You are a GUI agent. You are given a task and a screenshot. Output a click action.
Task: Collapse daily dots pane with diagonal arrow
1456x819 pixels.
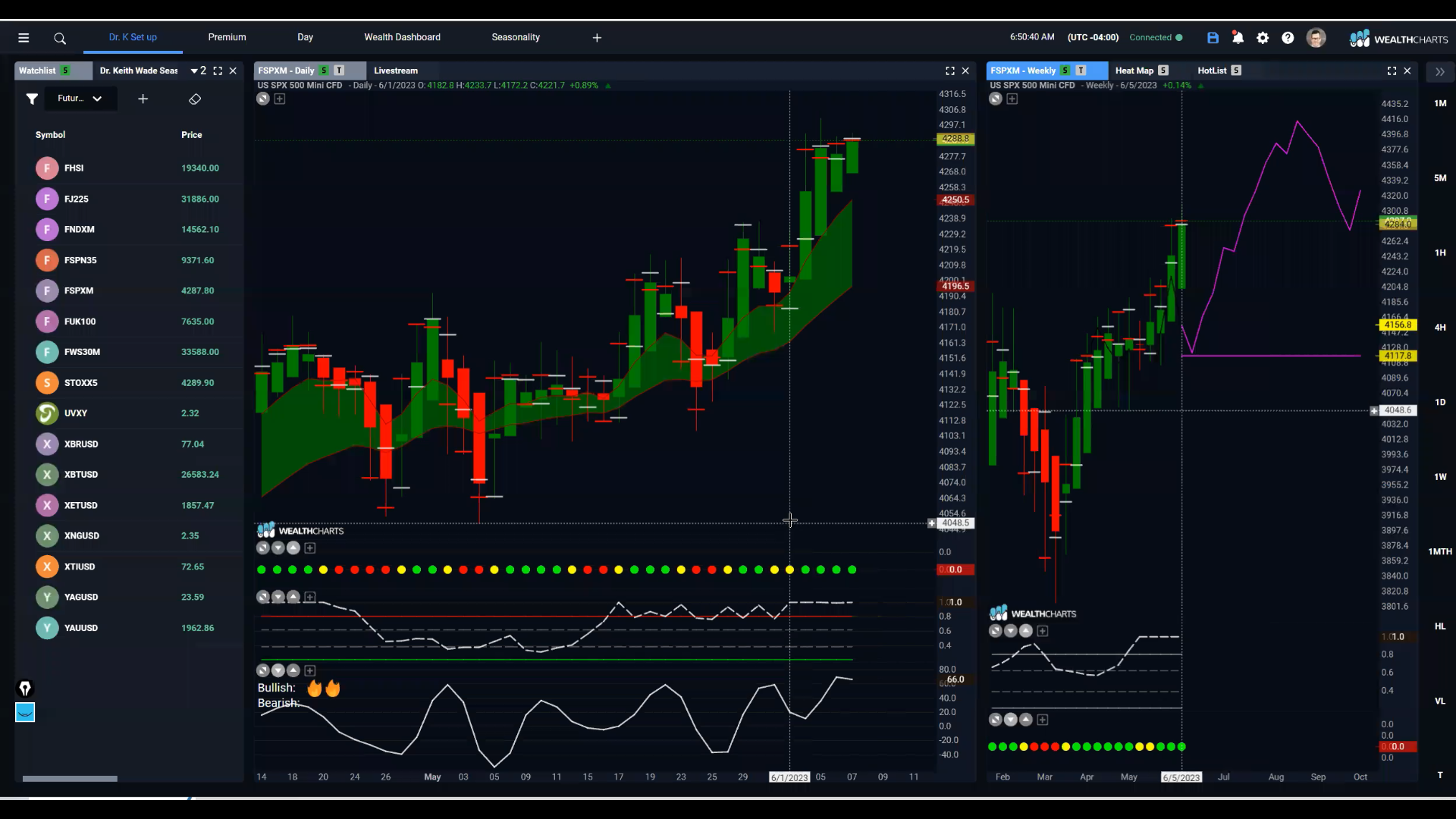[263, 548]
